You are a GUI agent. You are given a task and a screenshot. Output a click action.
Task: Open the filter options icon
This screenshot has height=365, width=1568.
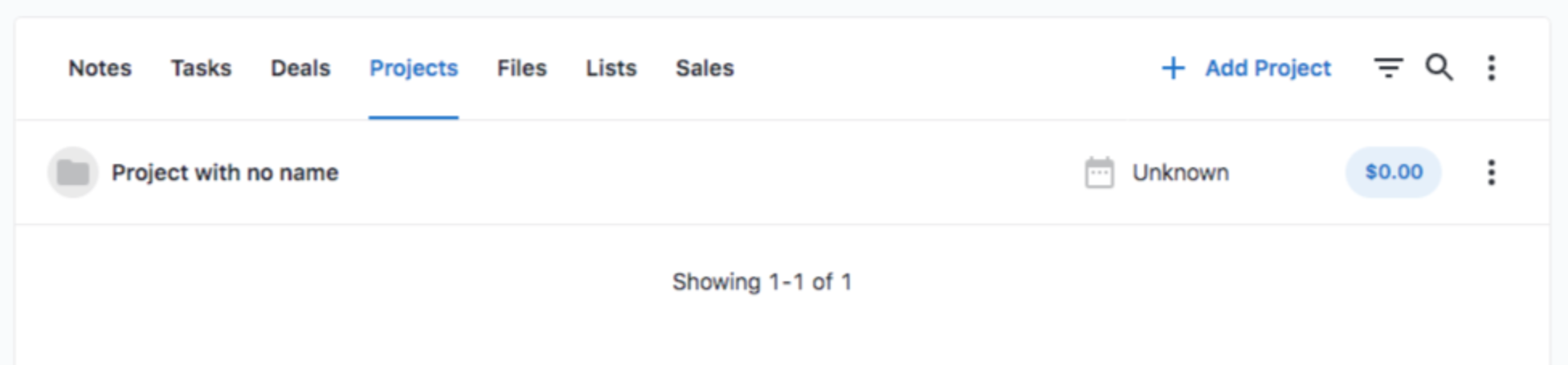point(1388,68)
